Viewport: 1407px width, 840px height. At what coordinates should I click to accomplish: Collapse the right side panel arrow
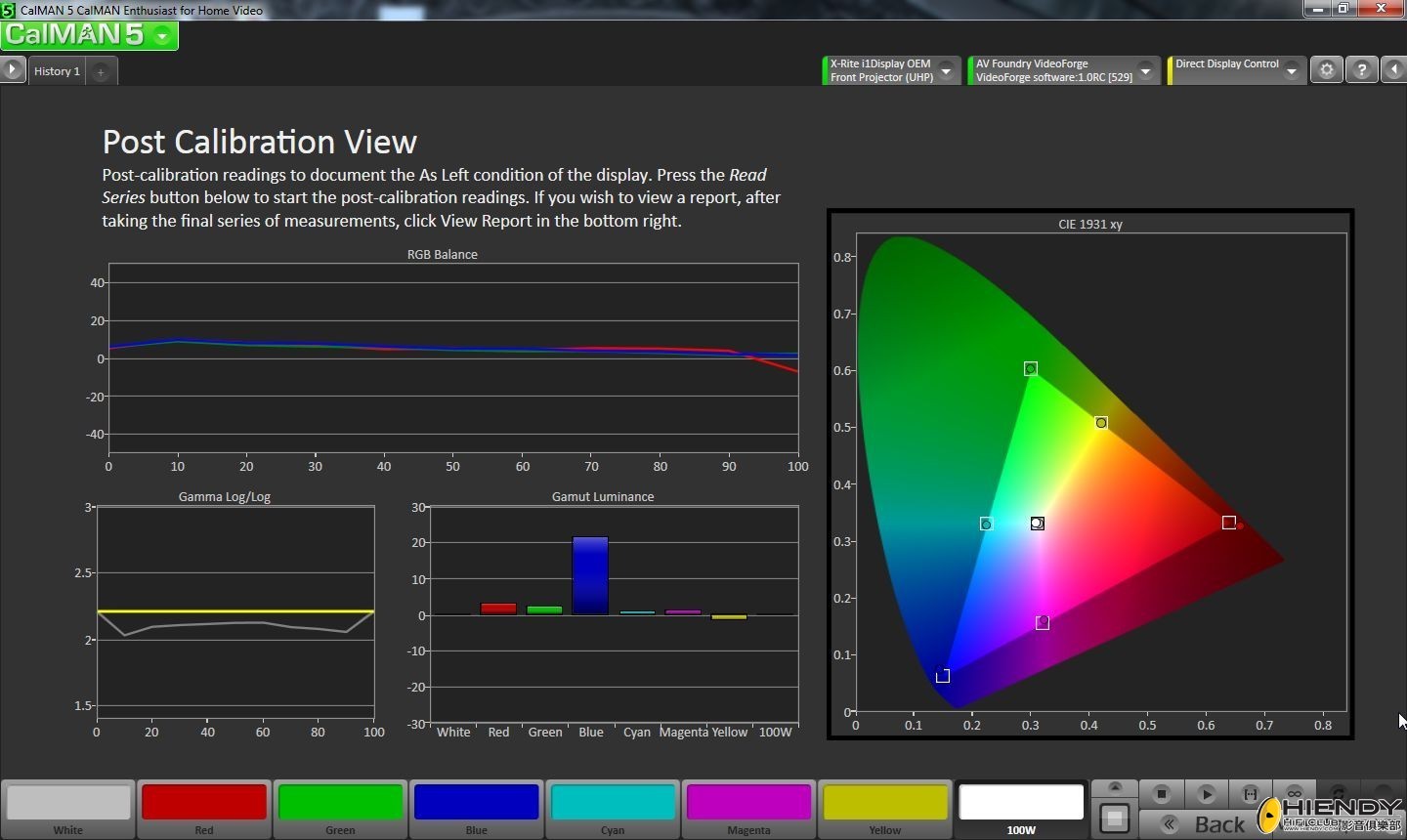(1394, 70)
